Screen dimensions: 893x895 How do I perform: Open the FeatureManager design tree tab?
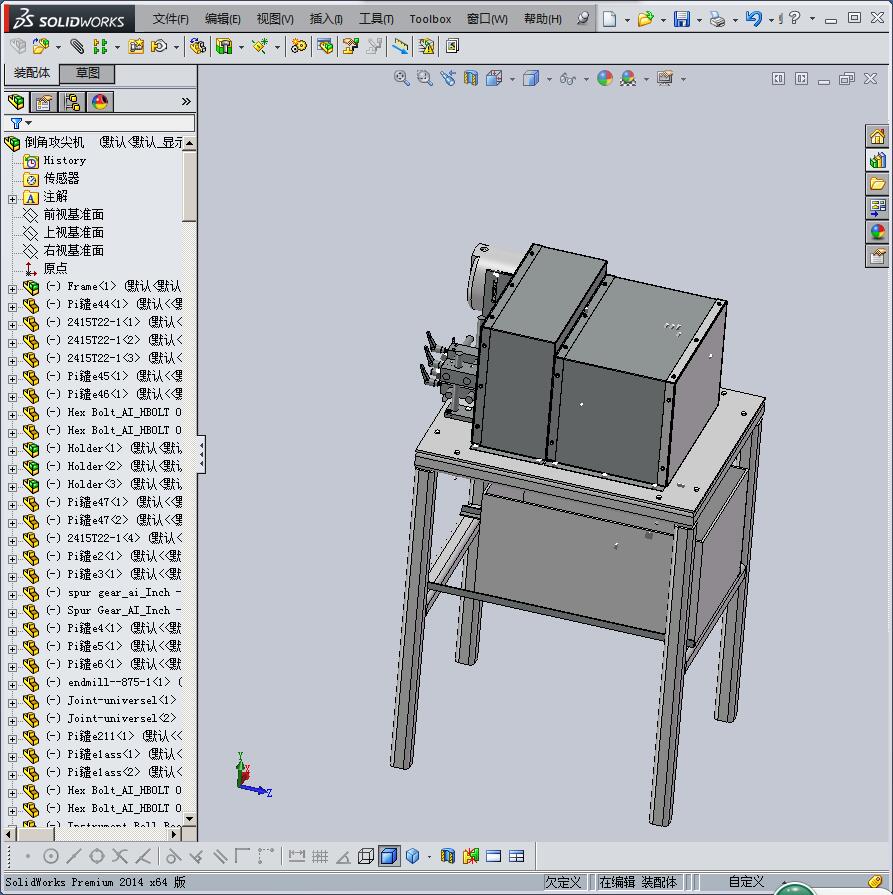pos(17,102)
